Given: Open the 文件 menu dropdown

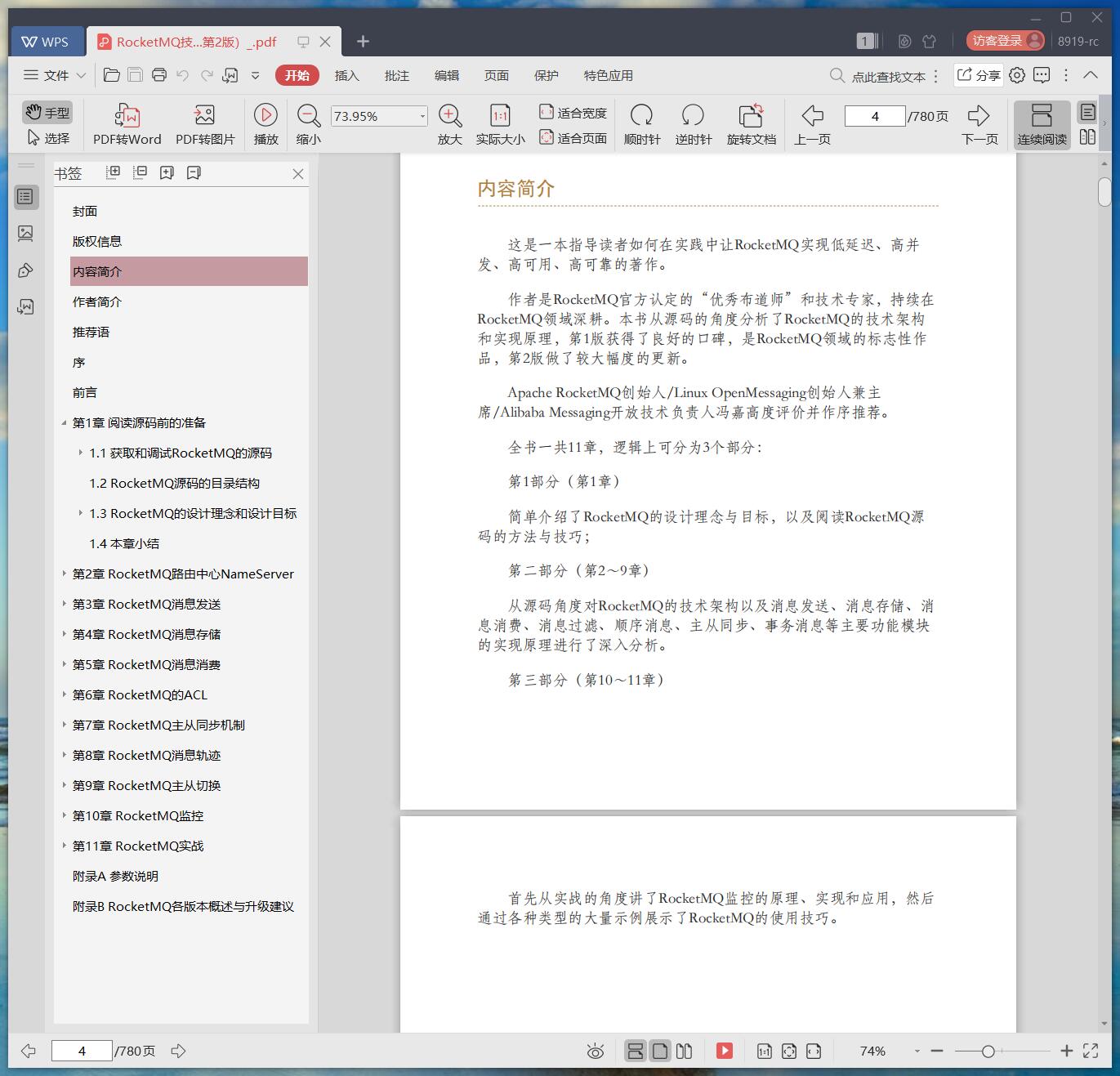Looking at the screenshot, I should 55,75.
